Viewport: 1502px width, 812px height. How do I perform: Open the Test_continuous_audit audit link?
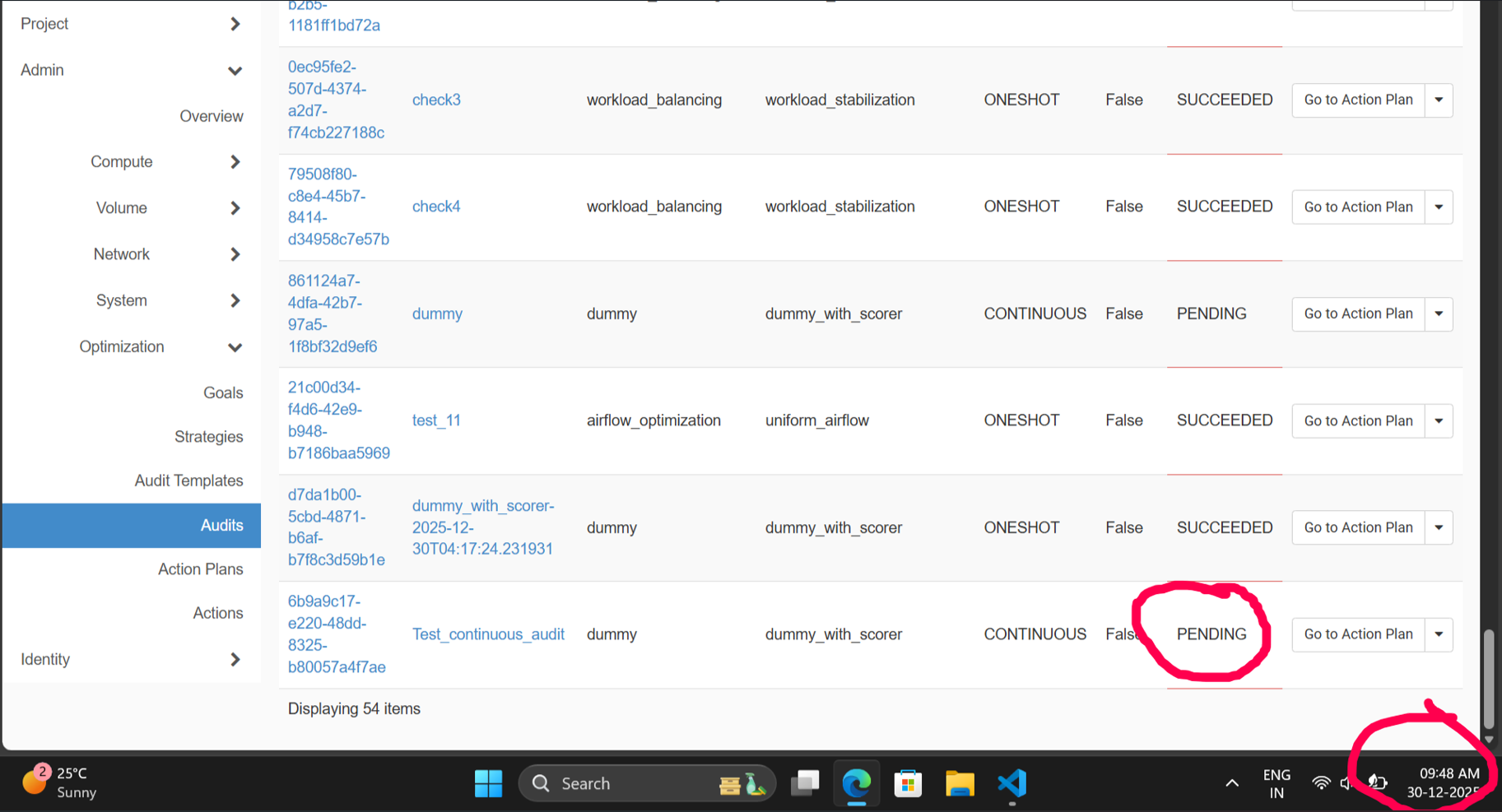[488, 634]
